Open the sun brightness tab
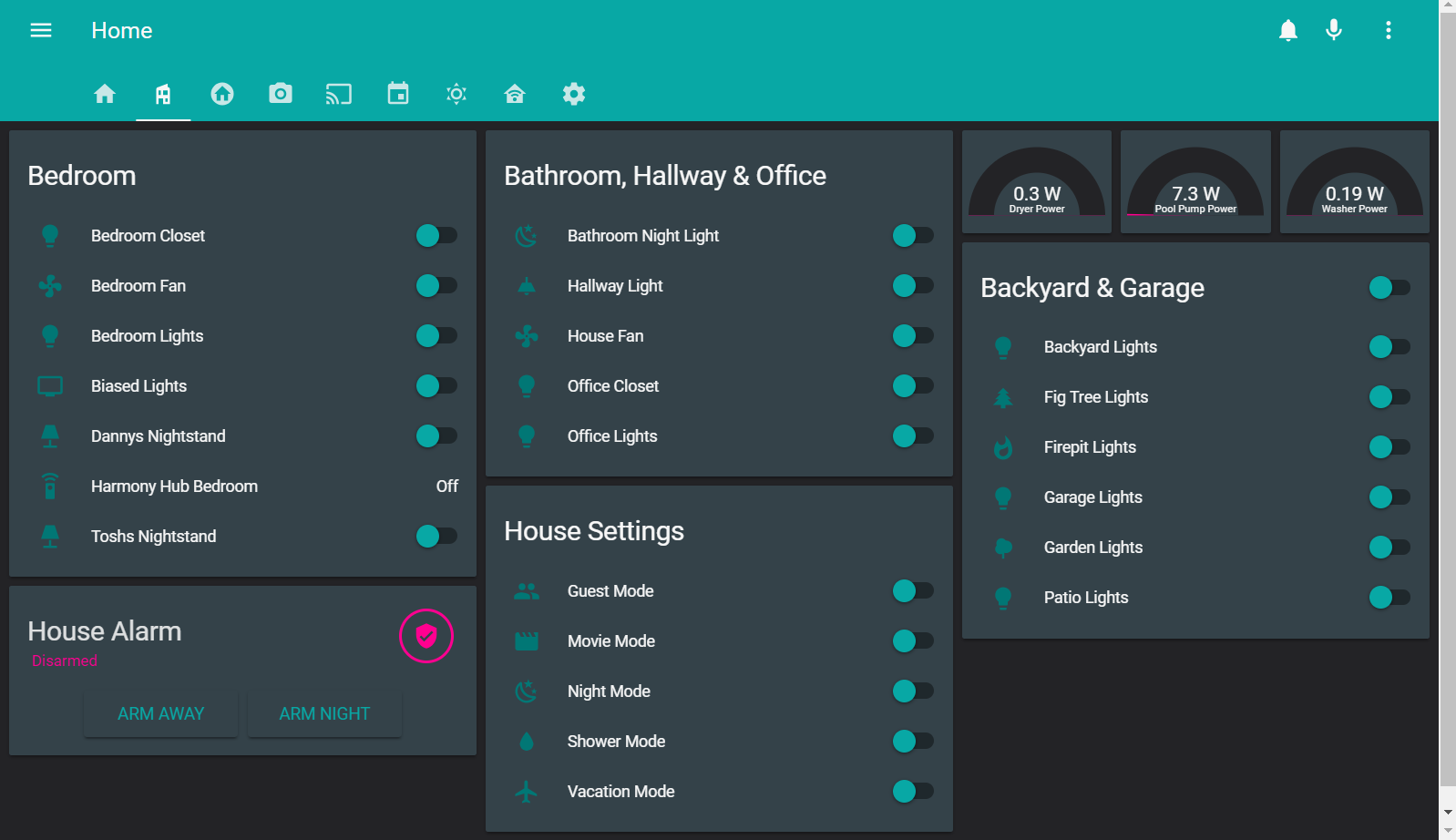Image resolution: width=1456 pixels, height=840 pixels. pyautogui.click(x=456, y=94)
